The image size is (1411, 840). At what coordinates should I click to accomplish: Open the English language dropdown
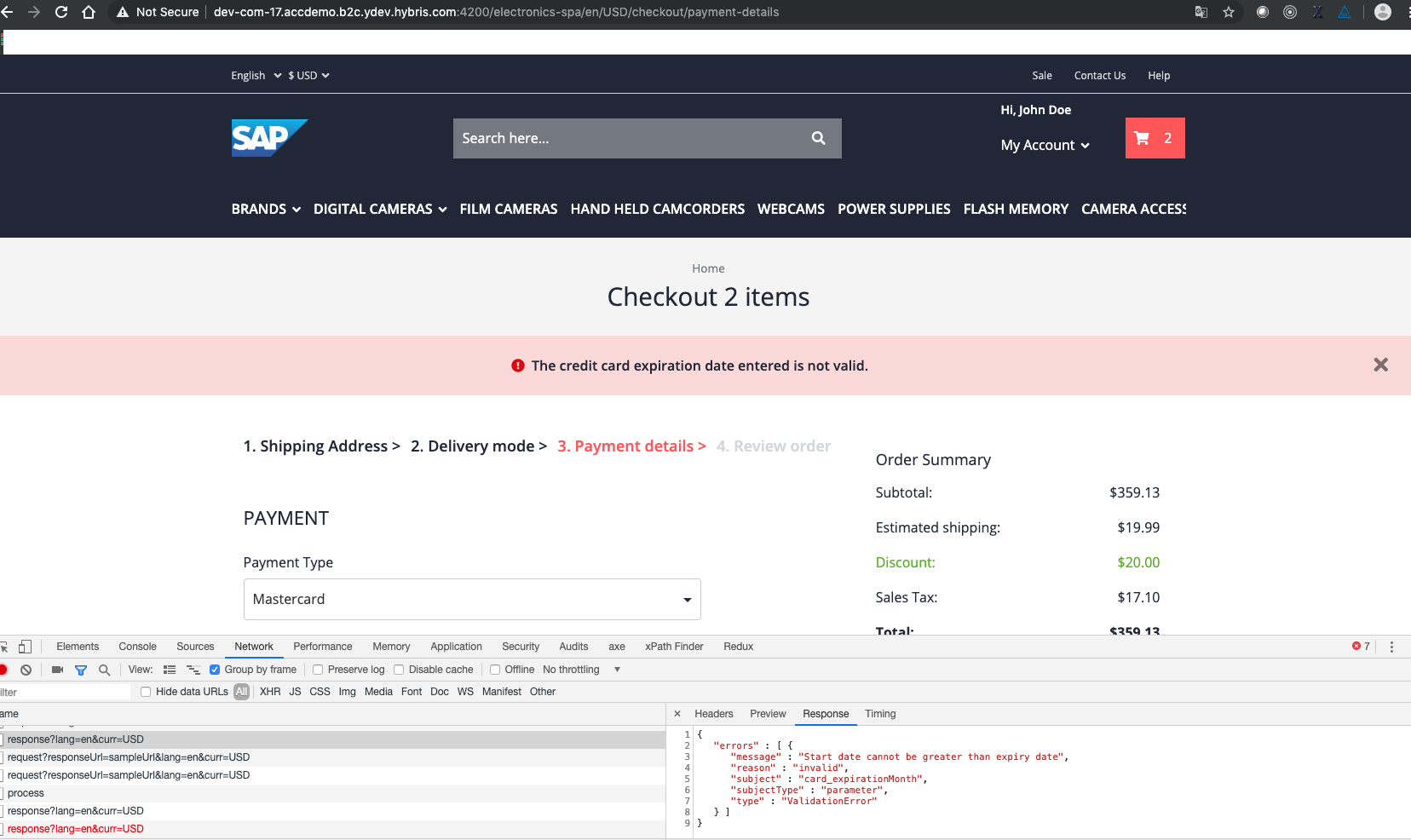(256, 75)
